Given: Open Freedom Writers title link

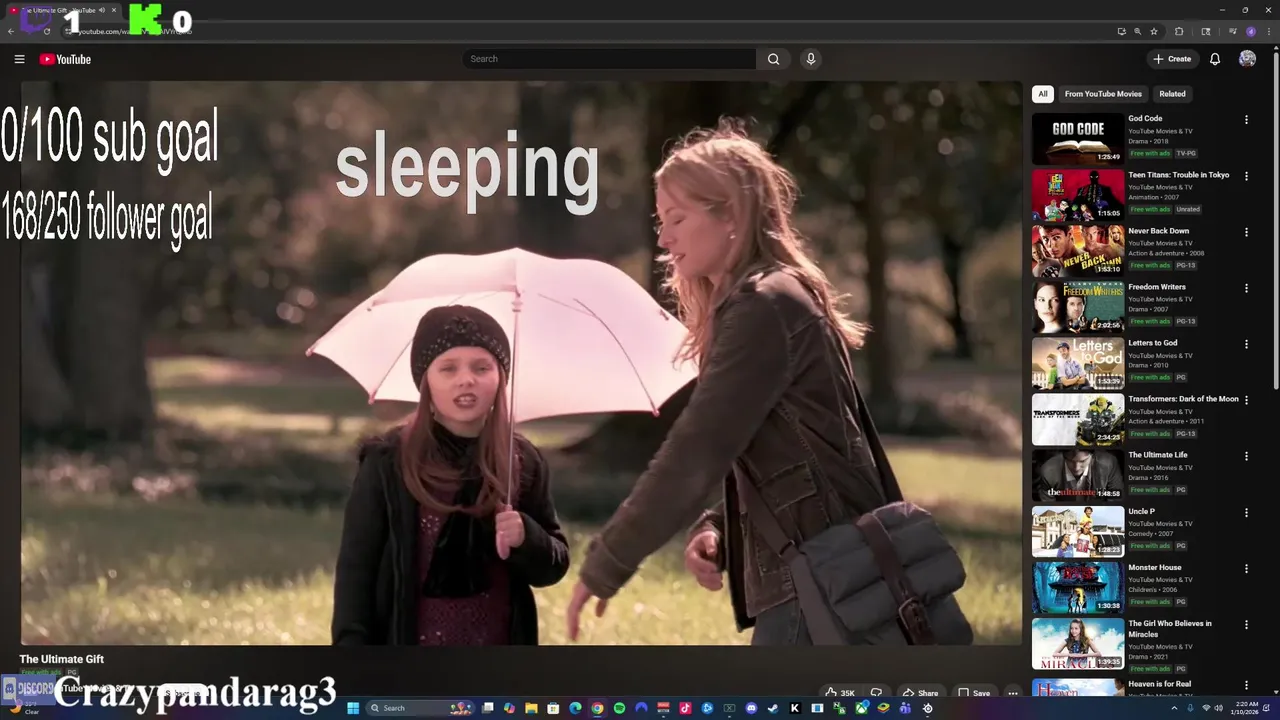Looking at the screenshot, I should (x=1157, y=287).
